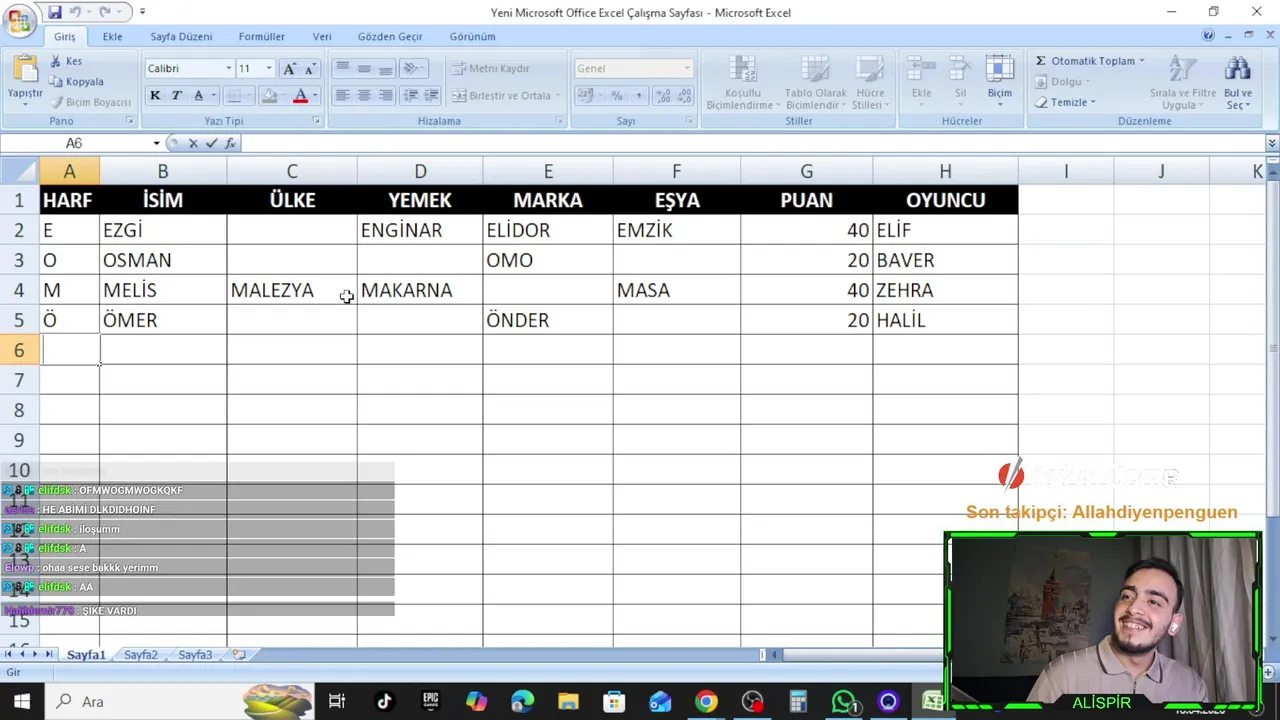
Task: Cut selection with the Kes scissors
Action: click(x=67, y=61)
